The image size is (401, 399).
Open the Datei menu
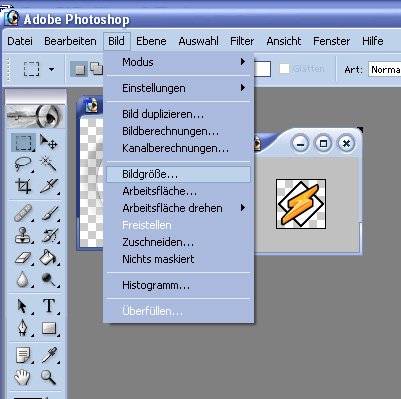click(x=20, y=41)
